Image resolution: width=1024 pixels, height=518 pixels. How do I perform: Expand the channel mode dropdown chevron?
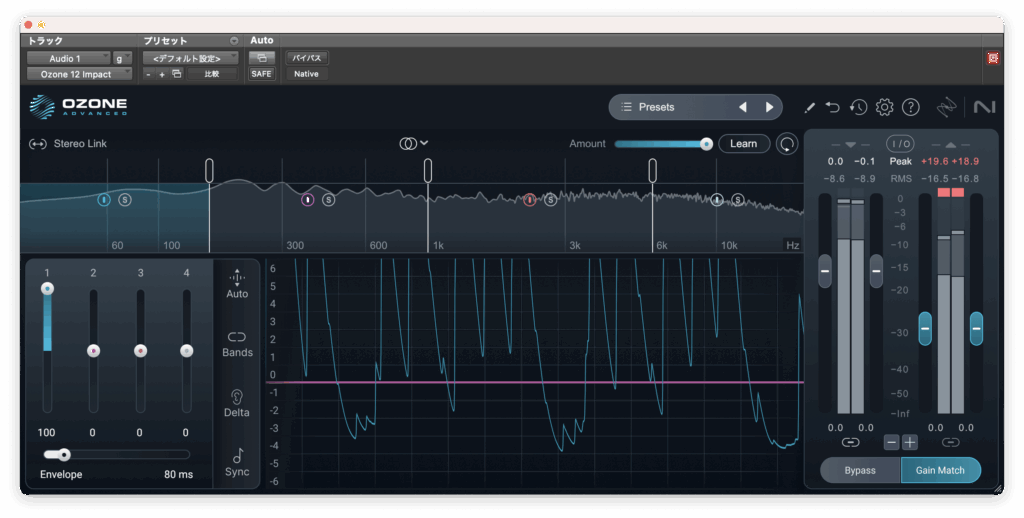424,143
